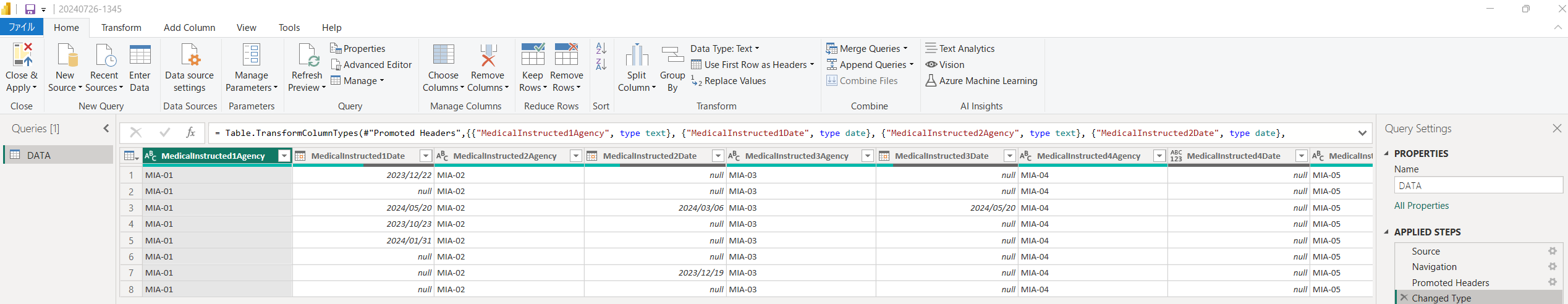Open the Merge Queries dropdown
The height and width of the screenshot is (304, 1568).
tap(867, 48)
